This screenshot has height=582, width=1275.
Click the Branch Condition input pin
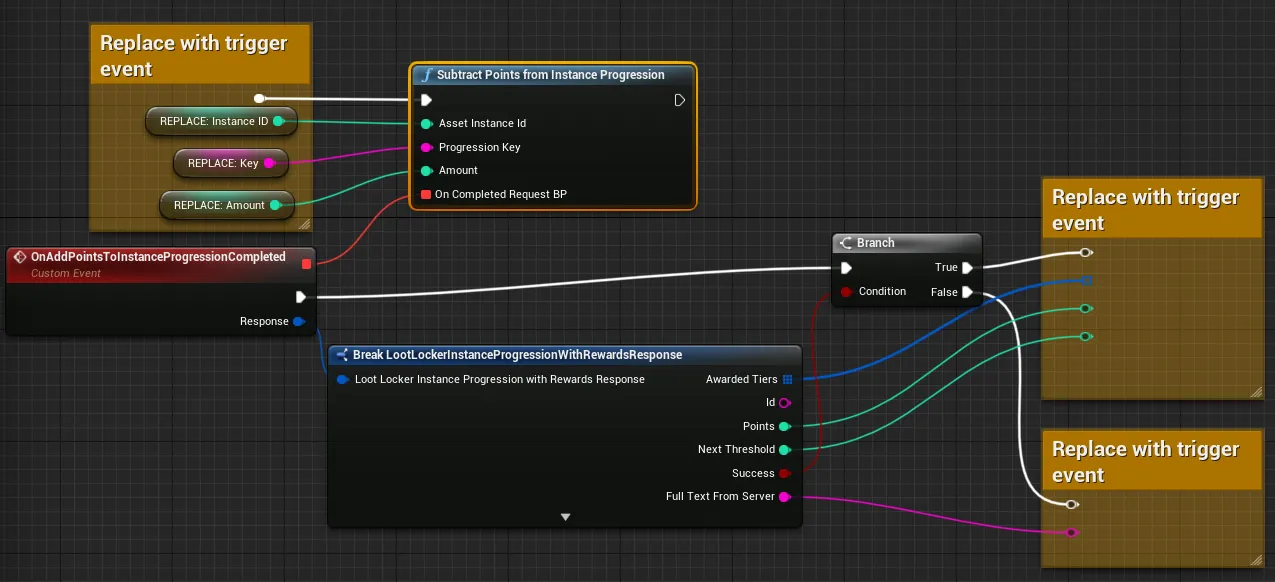pos(846,292)
